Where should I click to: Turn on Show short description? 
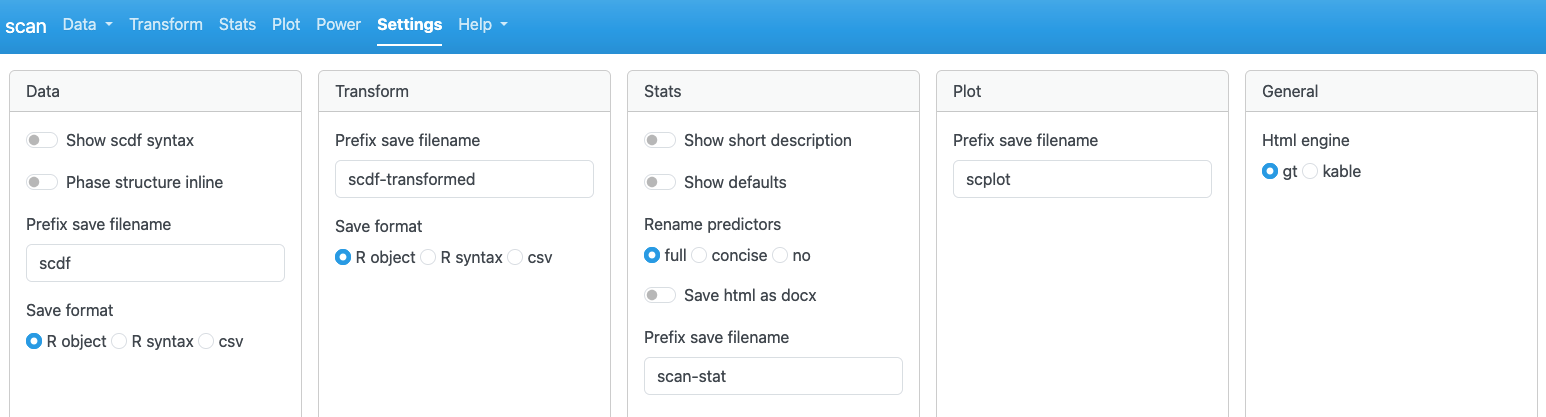(660, 140)
